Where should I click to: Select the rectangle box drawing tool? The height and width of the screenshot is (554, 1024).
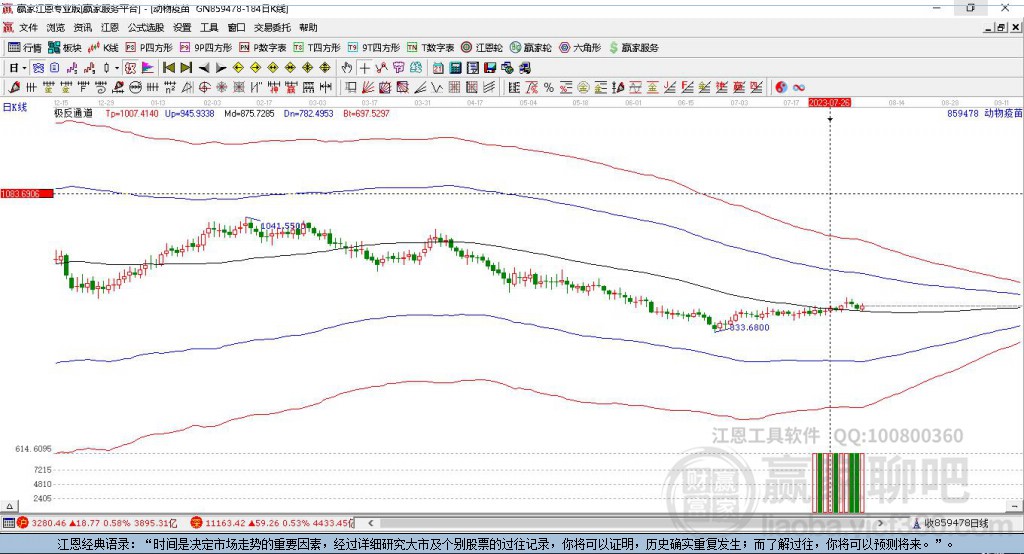click(x=351, y=88)
